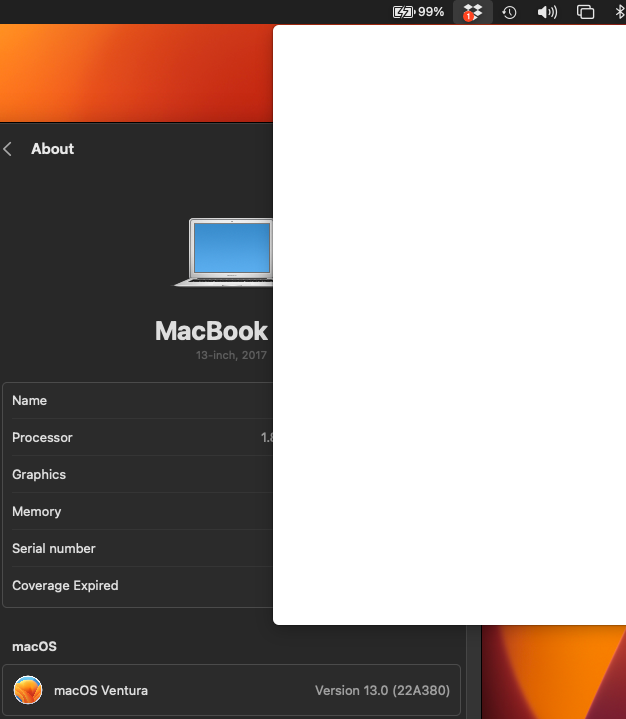626x719 pixels.
Task: Open the Dropbox menu bar icon
Action: [473, 12]
